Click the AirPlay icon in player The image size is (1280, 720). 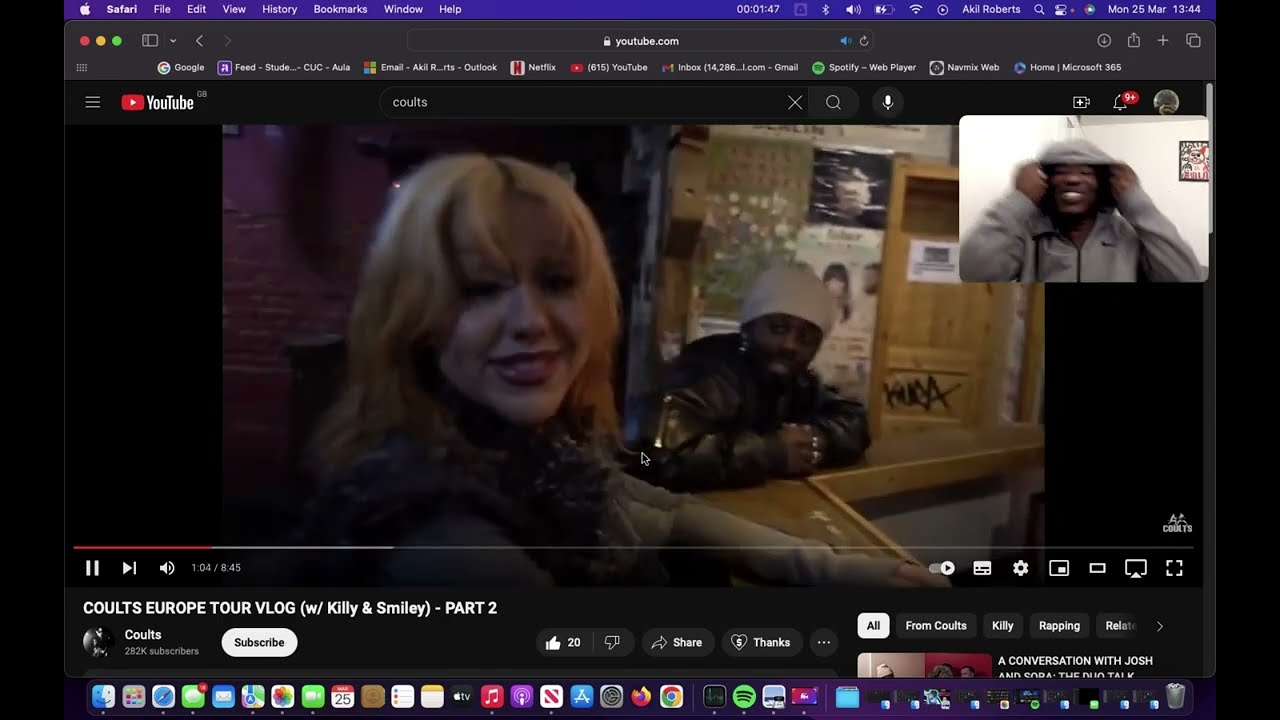1136,568
